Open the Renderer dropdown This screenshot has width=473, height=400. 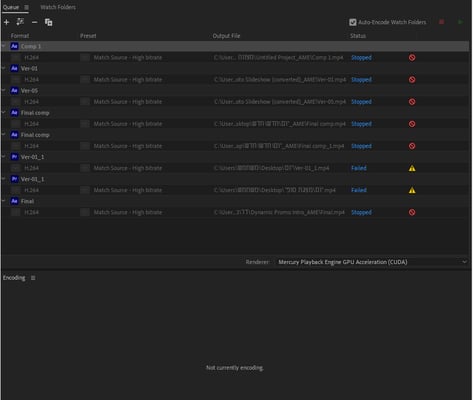tap(371, 262)
